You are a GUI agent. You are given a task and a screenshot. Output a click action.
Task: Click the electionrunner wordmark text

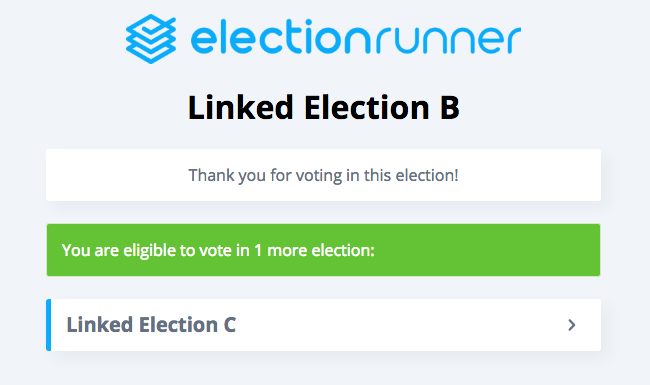[356, 39]
